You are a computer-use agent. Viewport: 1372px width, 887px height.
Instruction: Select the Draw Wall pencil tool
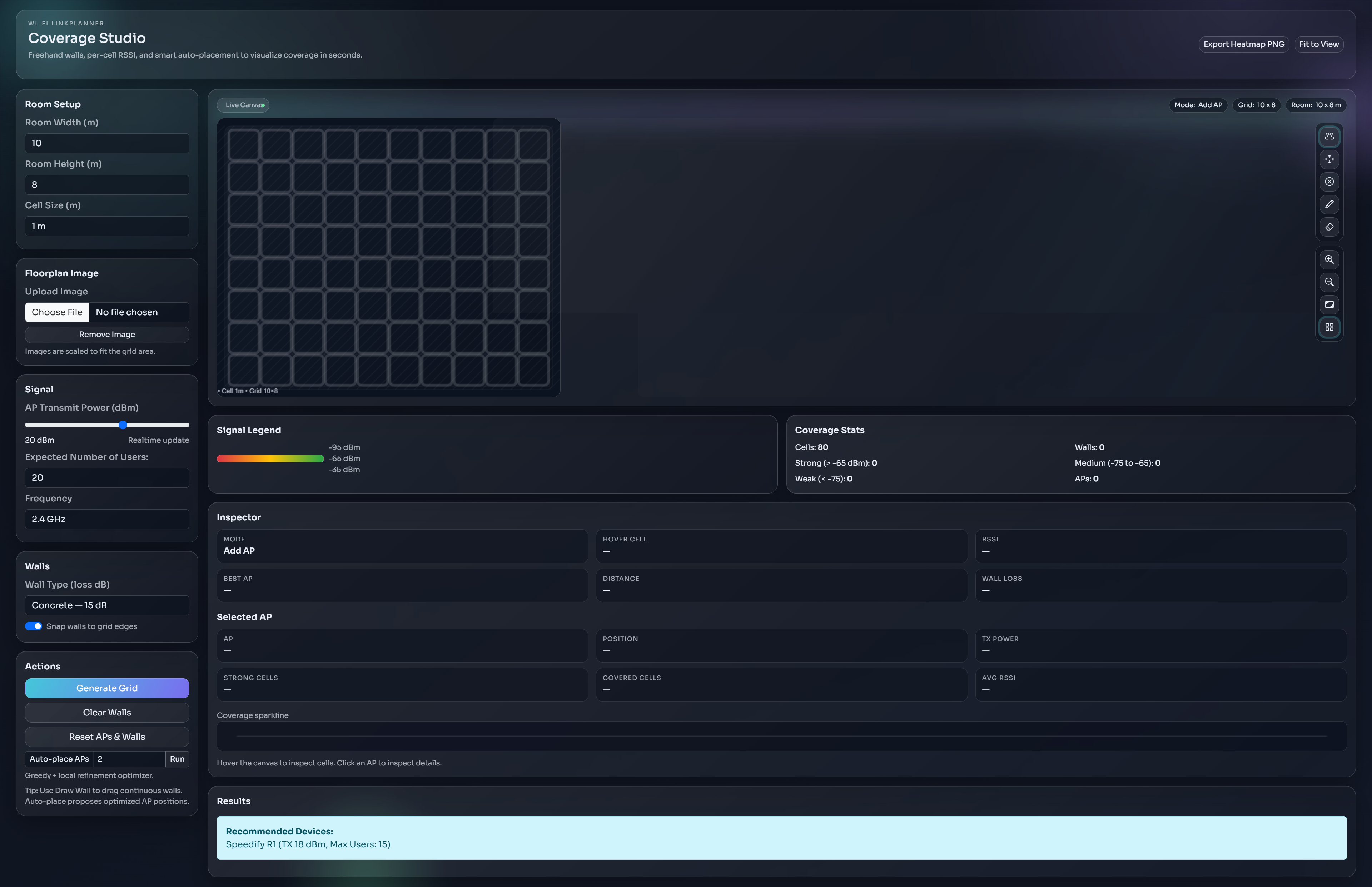[1329, 204]
